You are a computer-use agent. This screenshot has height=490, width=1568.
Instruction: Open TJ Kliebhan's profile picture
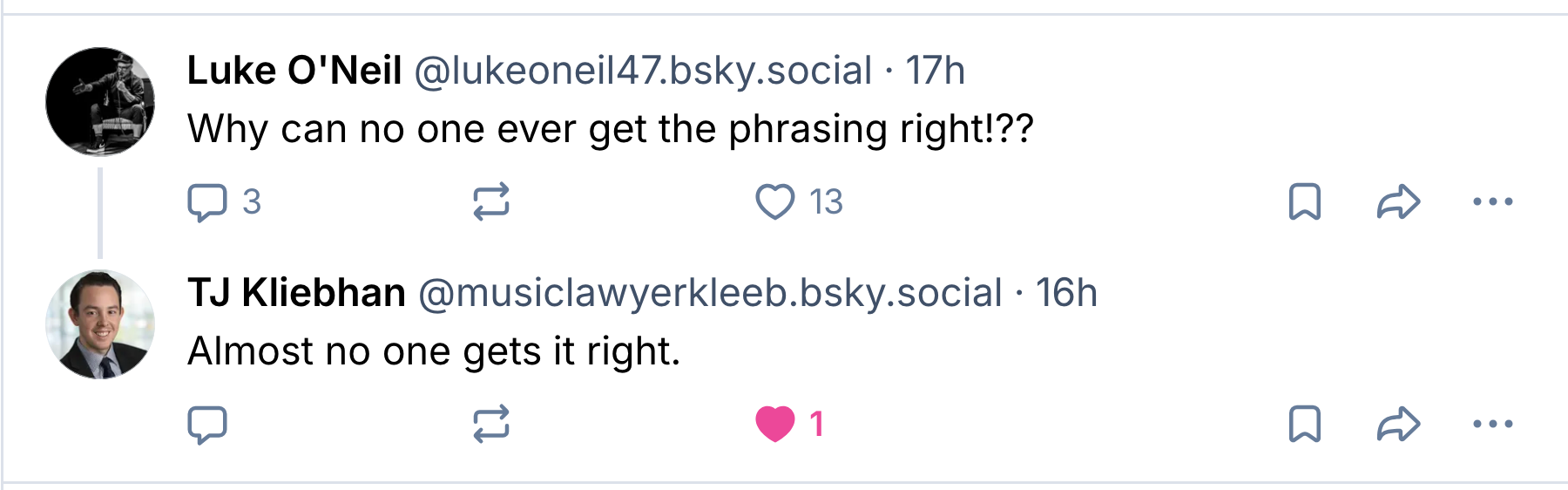(x=100, y=324)
